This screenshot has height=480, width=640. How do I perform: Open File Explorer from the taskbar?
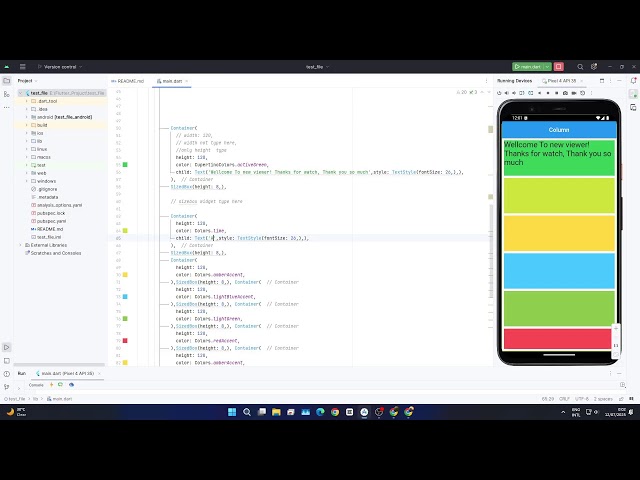coord(276,412)
